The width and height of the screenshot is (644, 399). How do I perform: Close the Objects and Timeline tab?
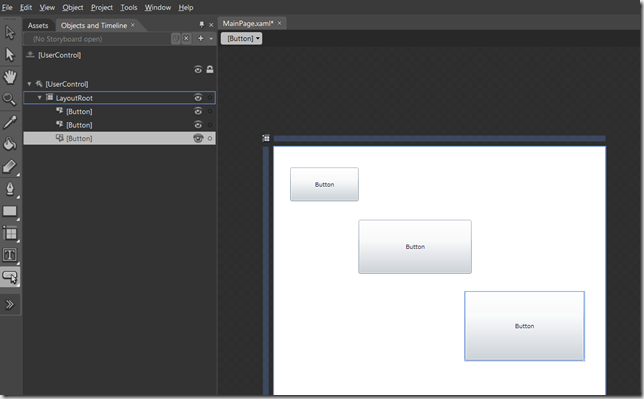coord(133,25)
